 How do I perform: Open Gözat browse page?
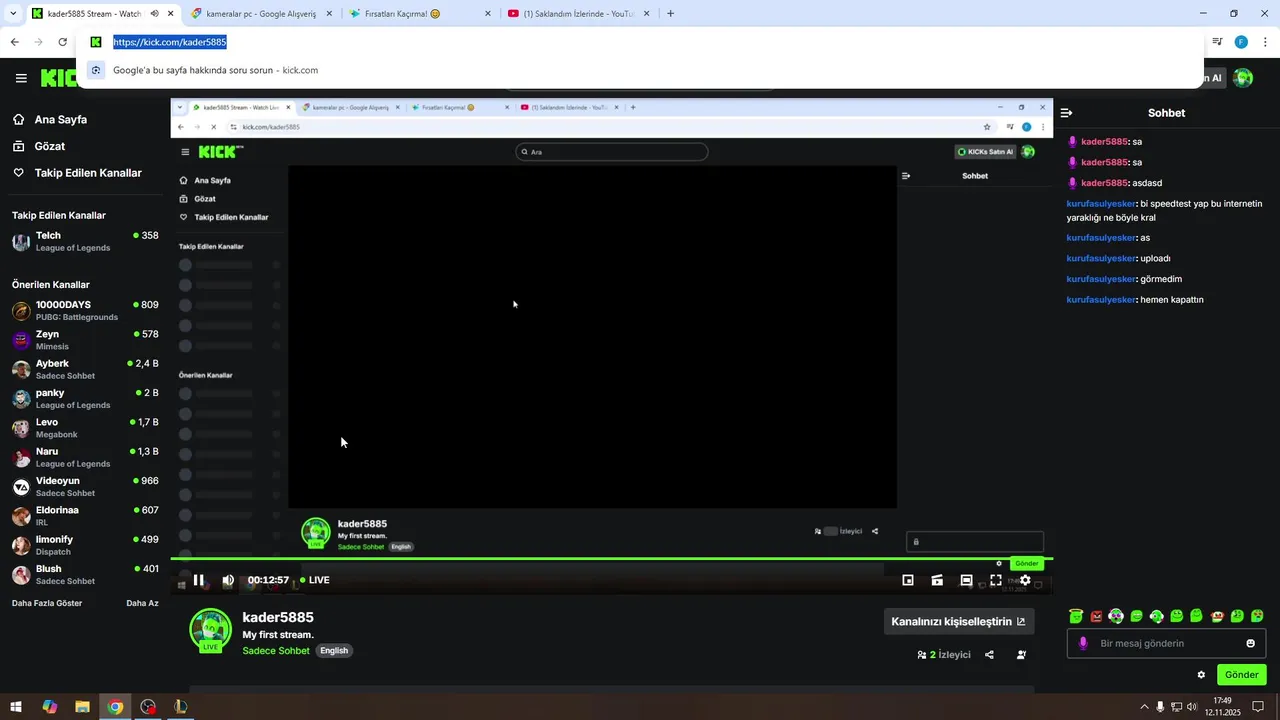[x=50, y=146]
